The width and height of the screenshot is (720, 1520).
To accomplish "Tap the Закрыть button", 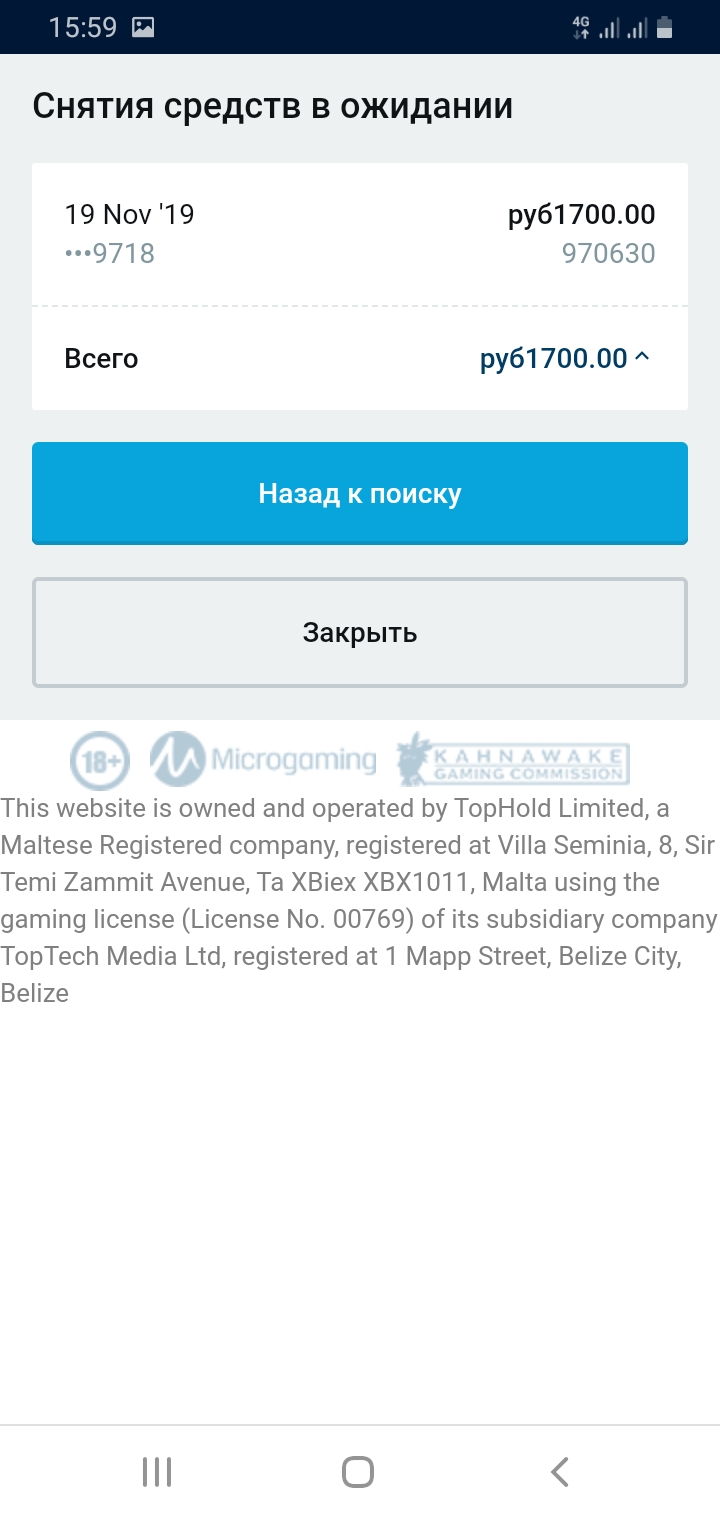I will pos(360,632).
